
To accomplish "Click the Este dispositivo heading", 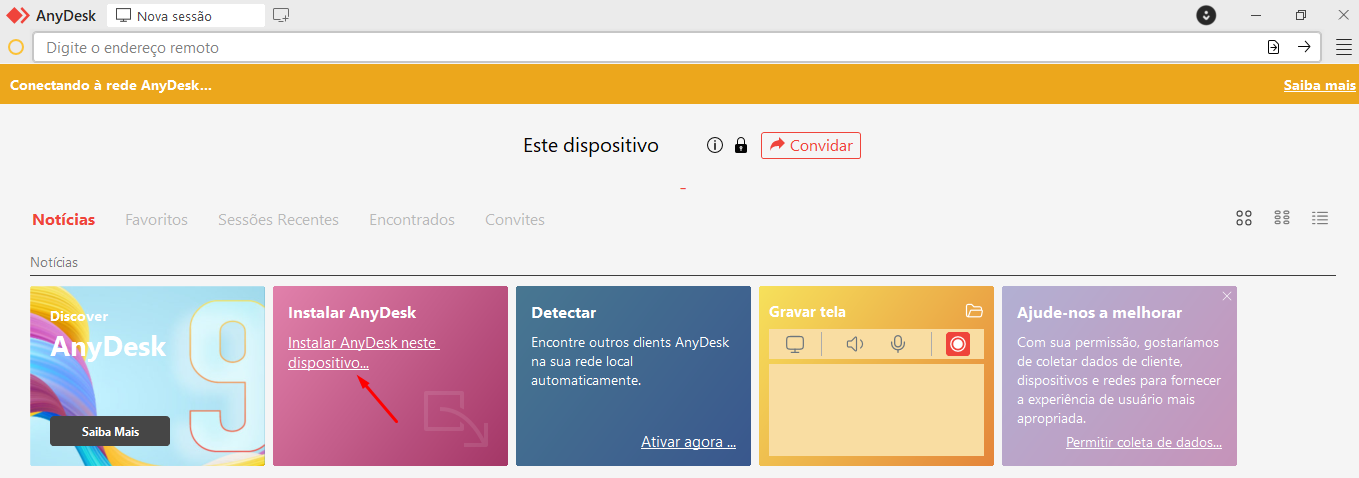I will (x=591, y=145).
